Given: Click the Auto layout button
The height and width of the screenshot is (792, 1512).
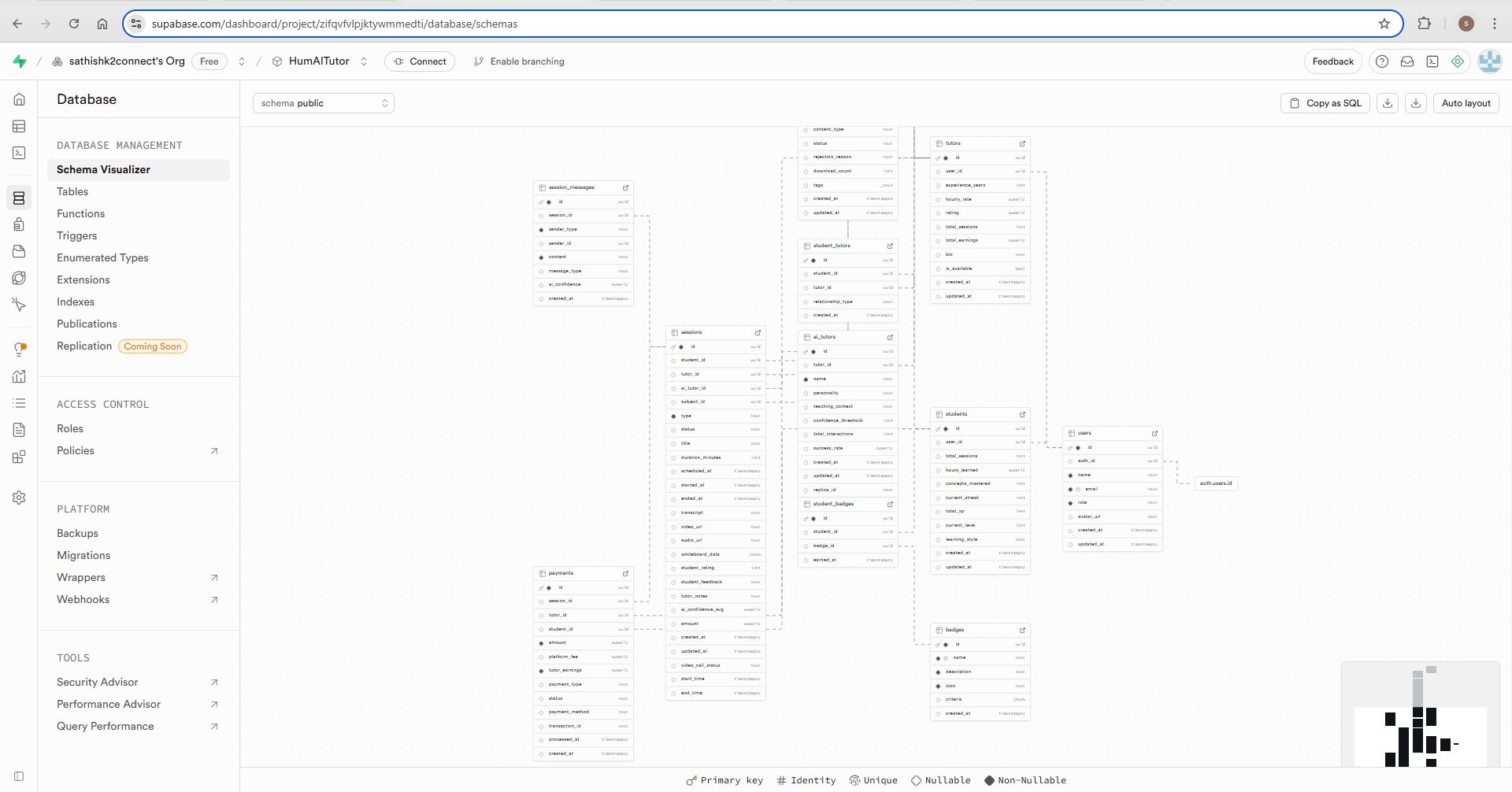Looking at the screenshot, I should pyautogui.click(x=1466, y=103).
